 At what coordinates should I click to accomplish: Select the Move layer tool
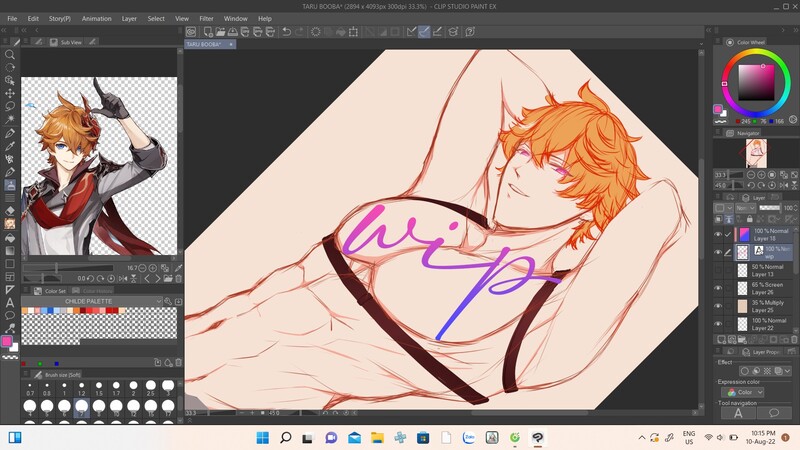[x=10, y=93]
